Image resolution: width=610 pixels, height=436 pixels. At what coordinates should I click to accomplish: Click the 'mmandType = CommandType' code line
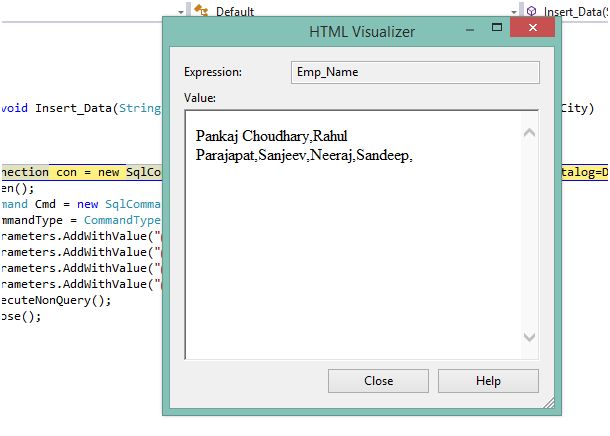81,220
